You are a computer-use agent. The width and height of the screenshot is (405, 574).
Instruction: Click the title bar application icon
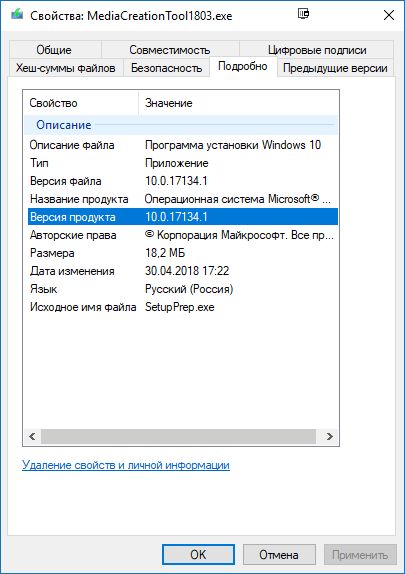click(17, 15)
